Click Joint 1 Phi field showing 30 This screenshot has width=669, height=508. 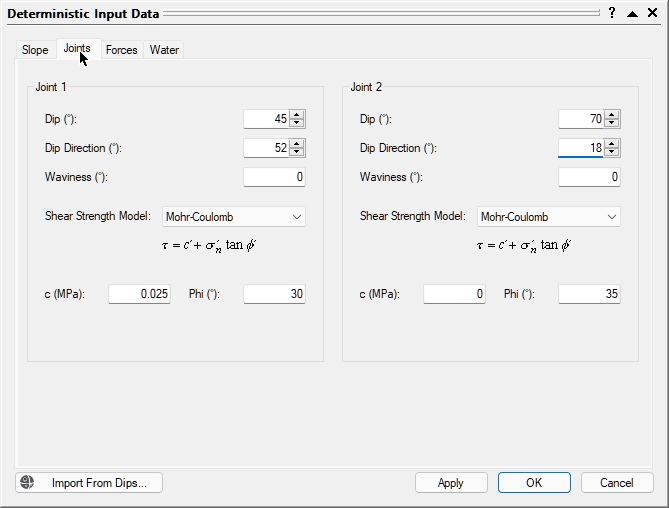274,294
